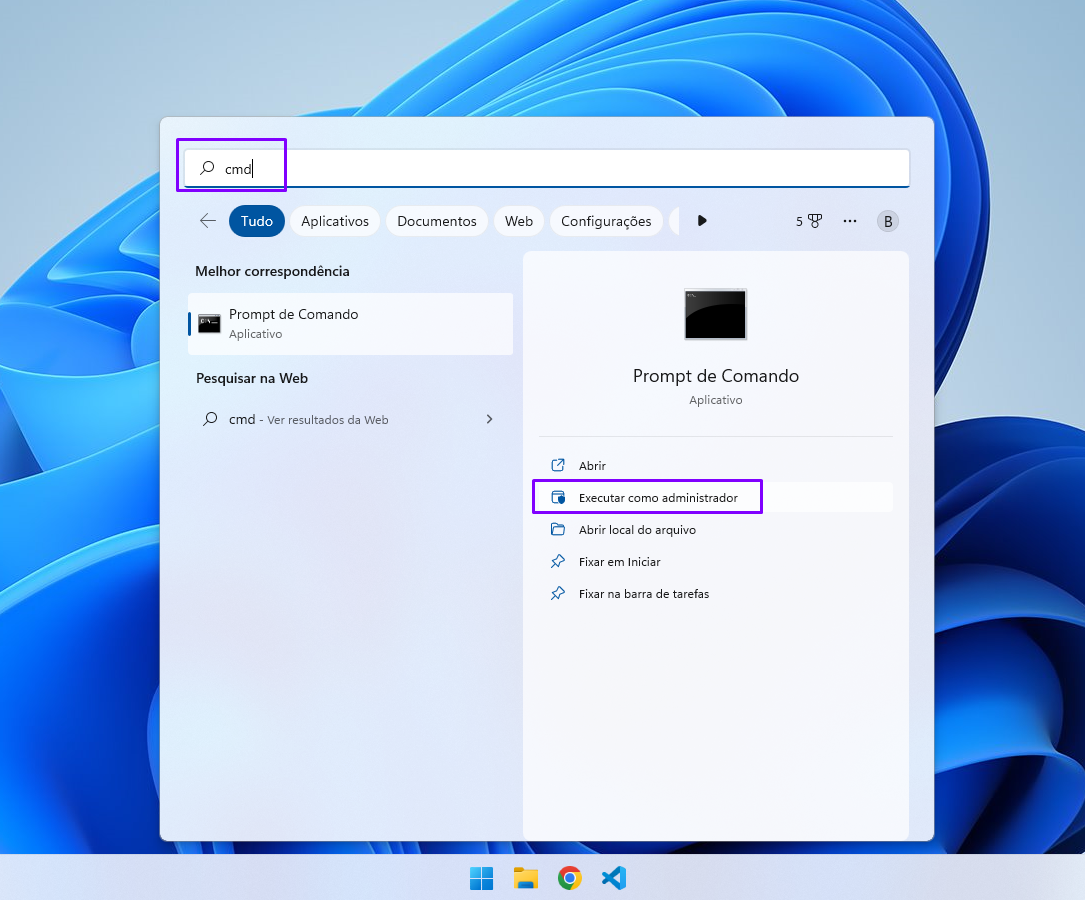Switch to the Documentos filter tab
The width and height of the screenshot is (1085, 900).
[x=437, y=221]
